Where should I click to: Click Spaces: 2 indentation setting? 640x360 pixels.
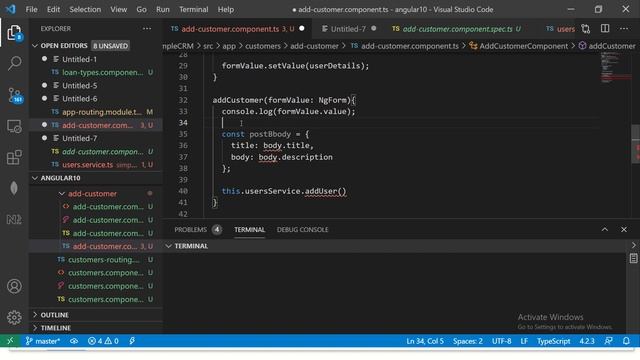(467, 341)
